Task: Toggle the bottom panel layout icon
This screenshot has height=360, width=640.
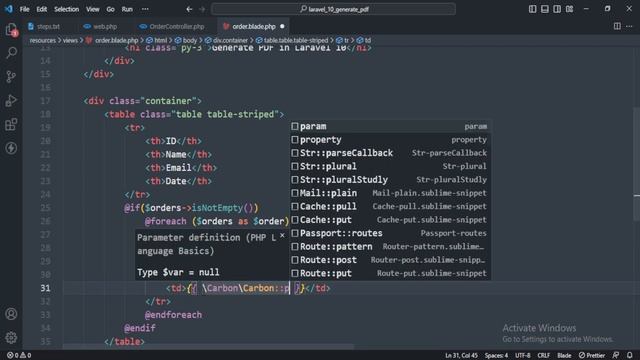Action: tap(545, 9)
